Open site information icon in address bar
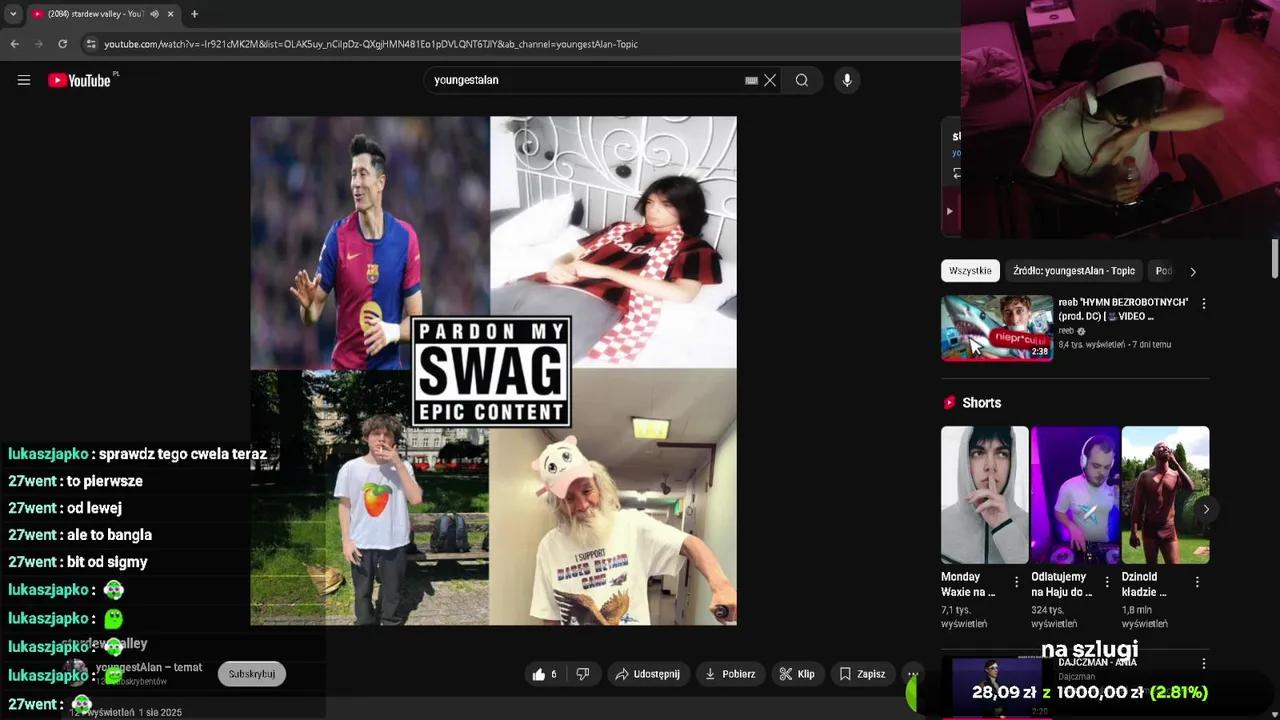Viewport: 1280px width, 720px height. click(x=91, y=44)
